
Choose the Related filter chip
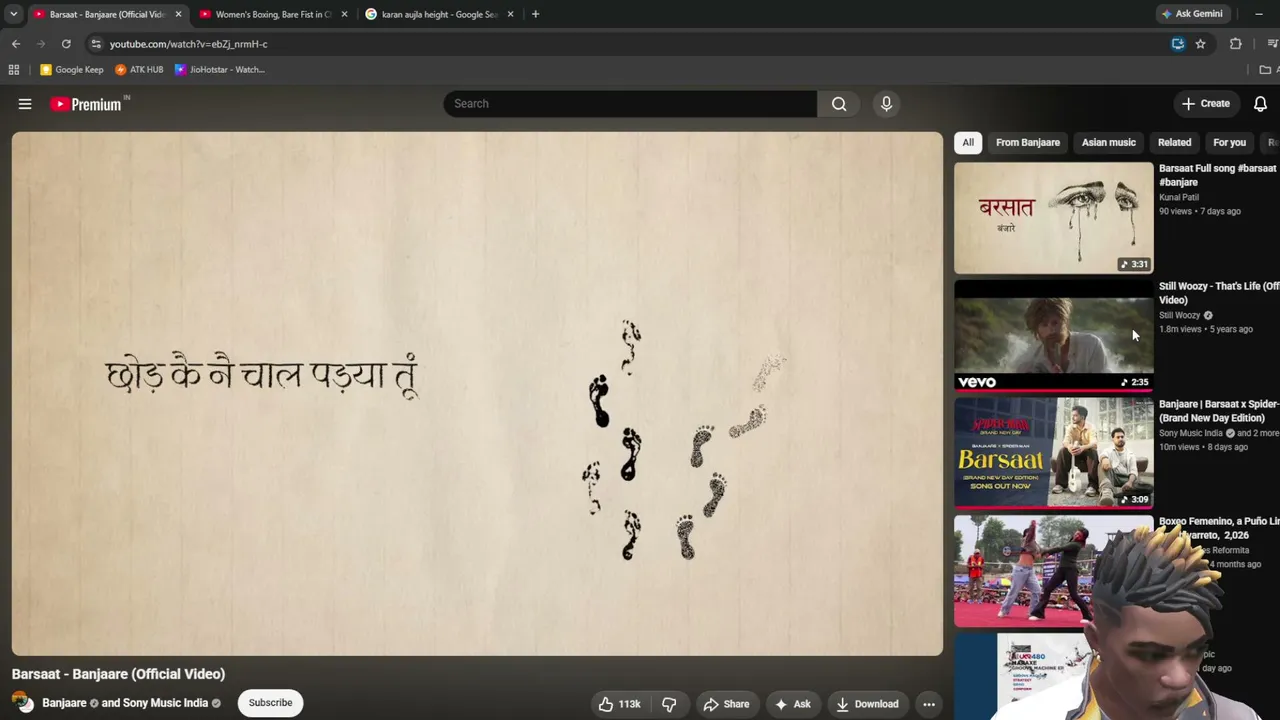pyautogui.click(x=1175, y=142)
